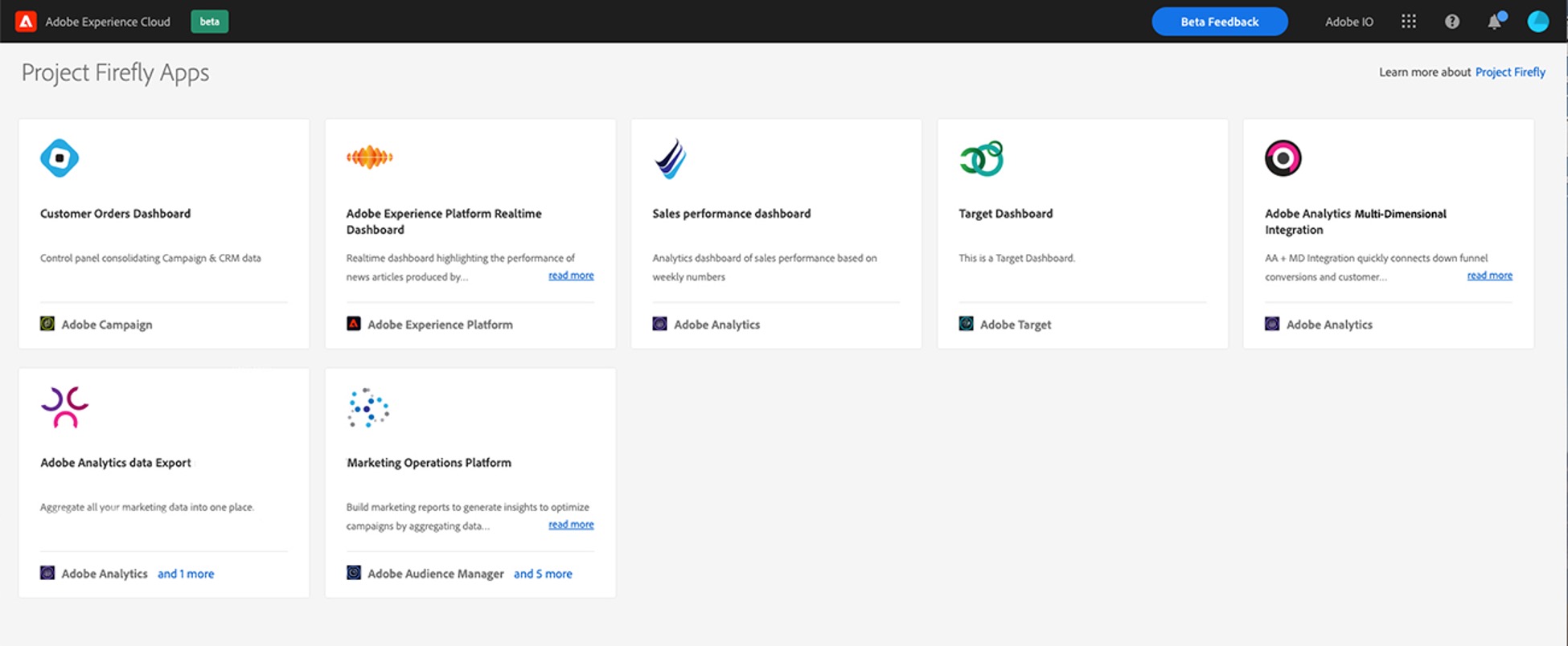
Task: Click the Adobe Experience Platform product label
Action: click(x=440, y=325)
